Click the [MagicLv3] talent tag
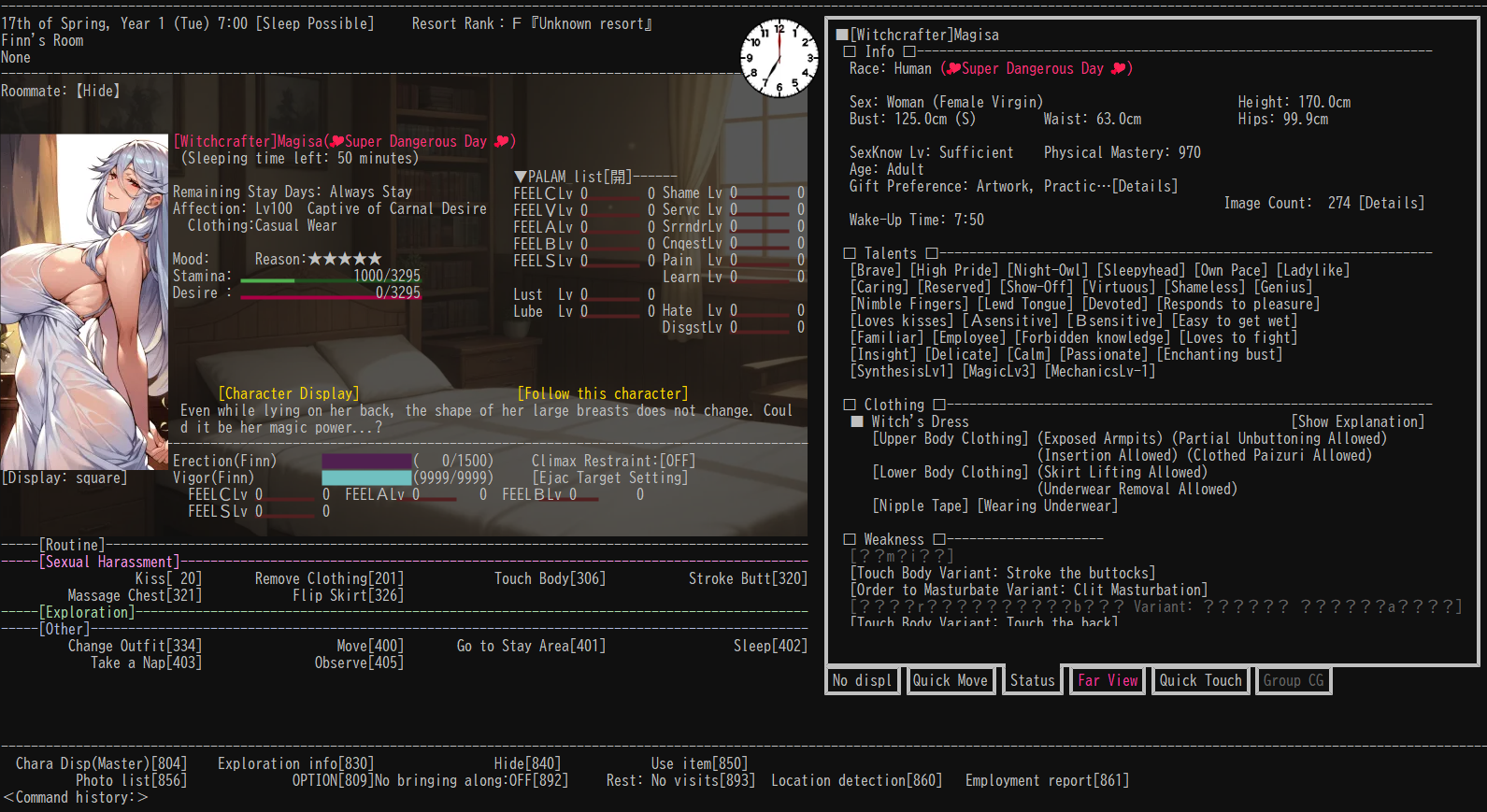 pyautogui.click(x=999, y=371)
